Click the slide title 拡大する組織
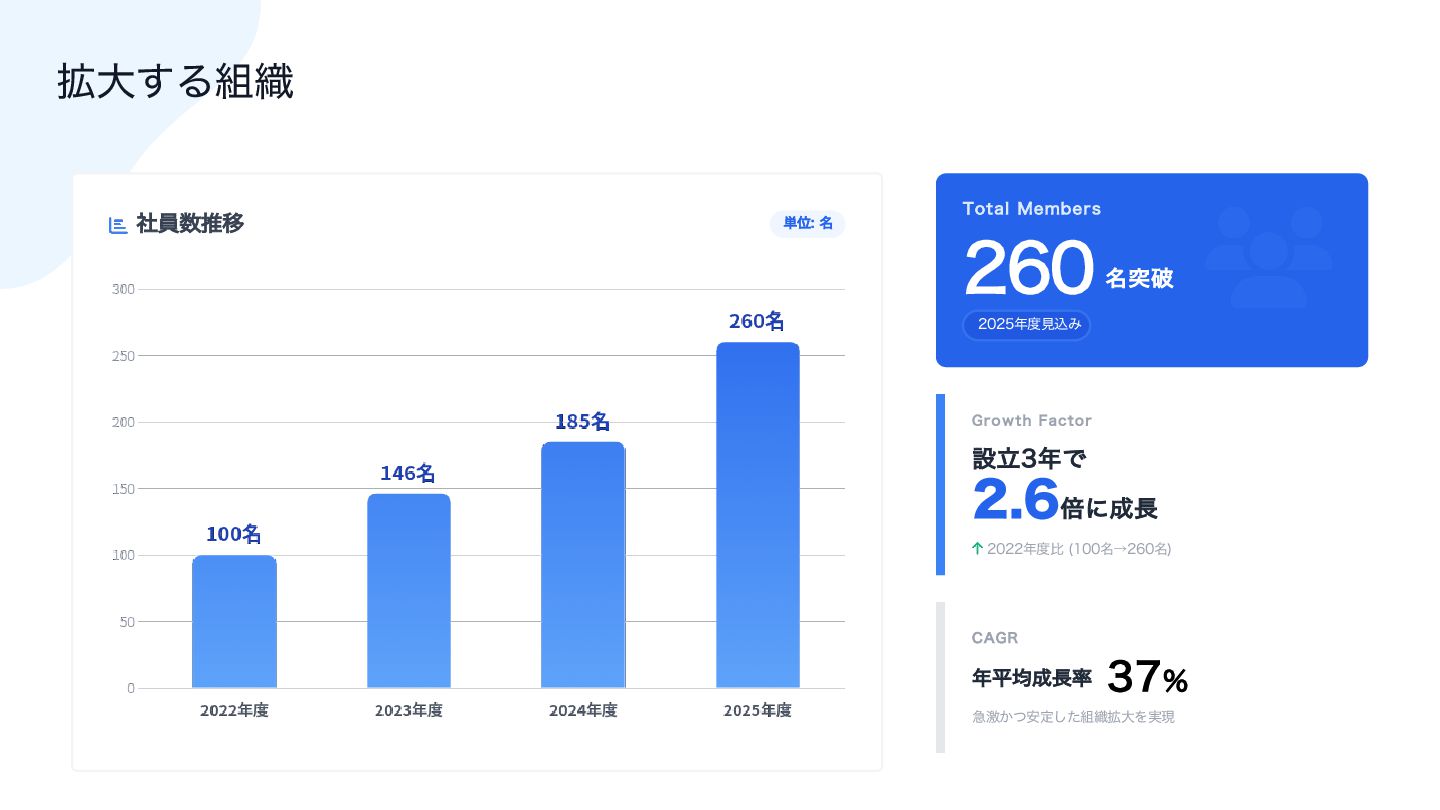 coord(175,82)
